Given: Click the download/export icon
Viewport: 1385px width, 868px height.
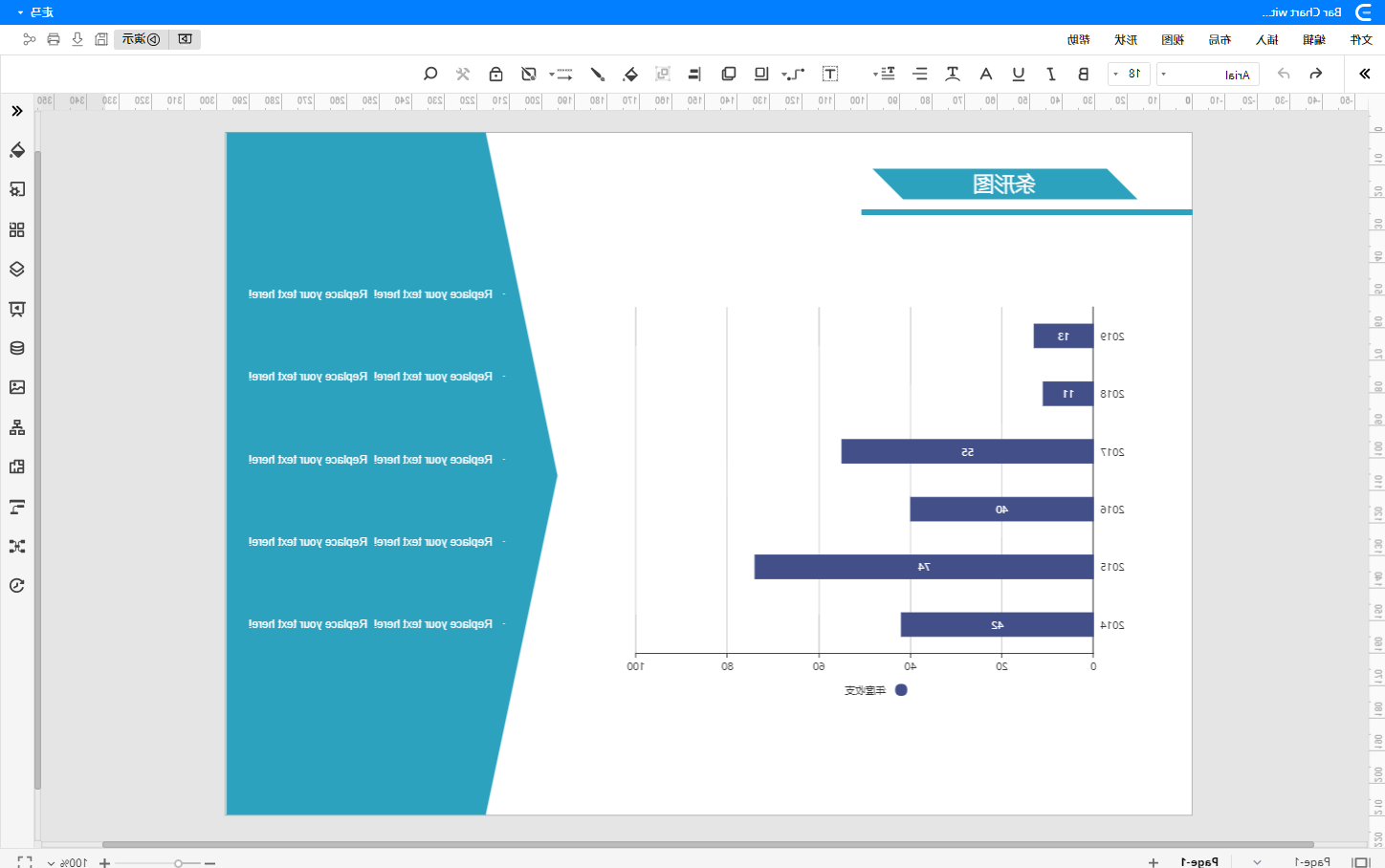Looking at the screenshot, I should click(x=77, y=39).
